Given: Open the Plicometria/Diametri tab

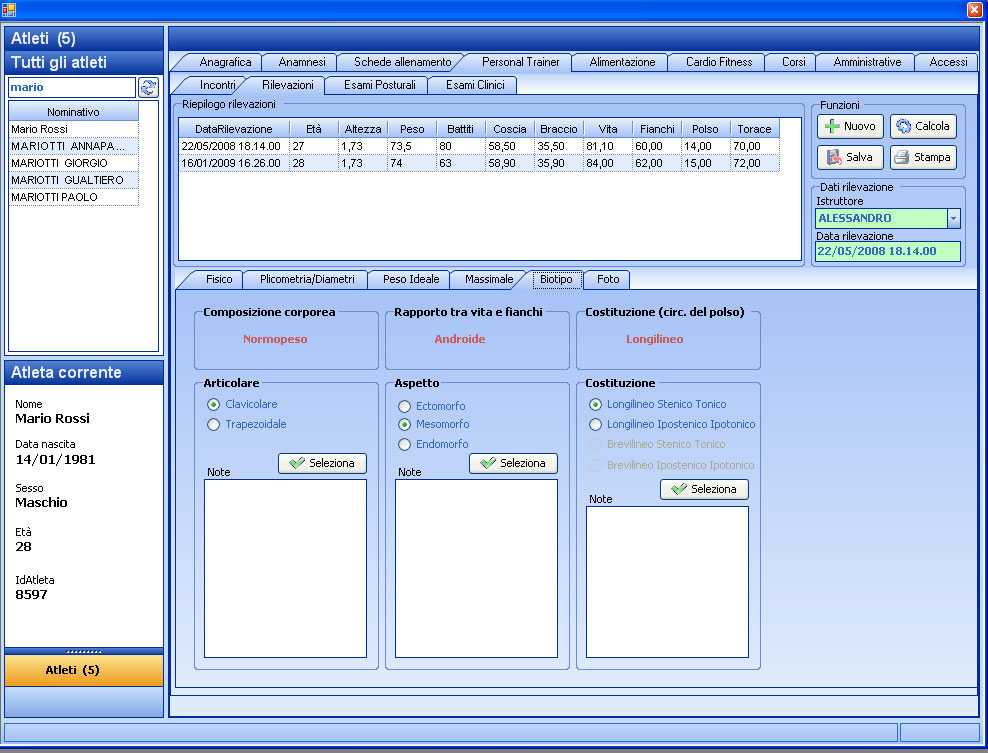Looking at the screenshot, I should [307, 279].
